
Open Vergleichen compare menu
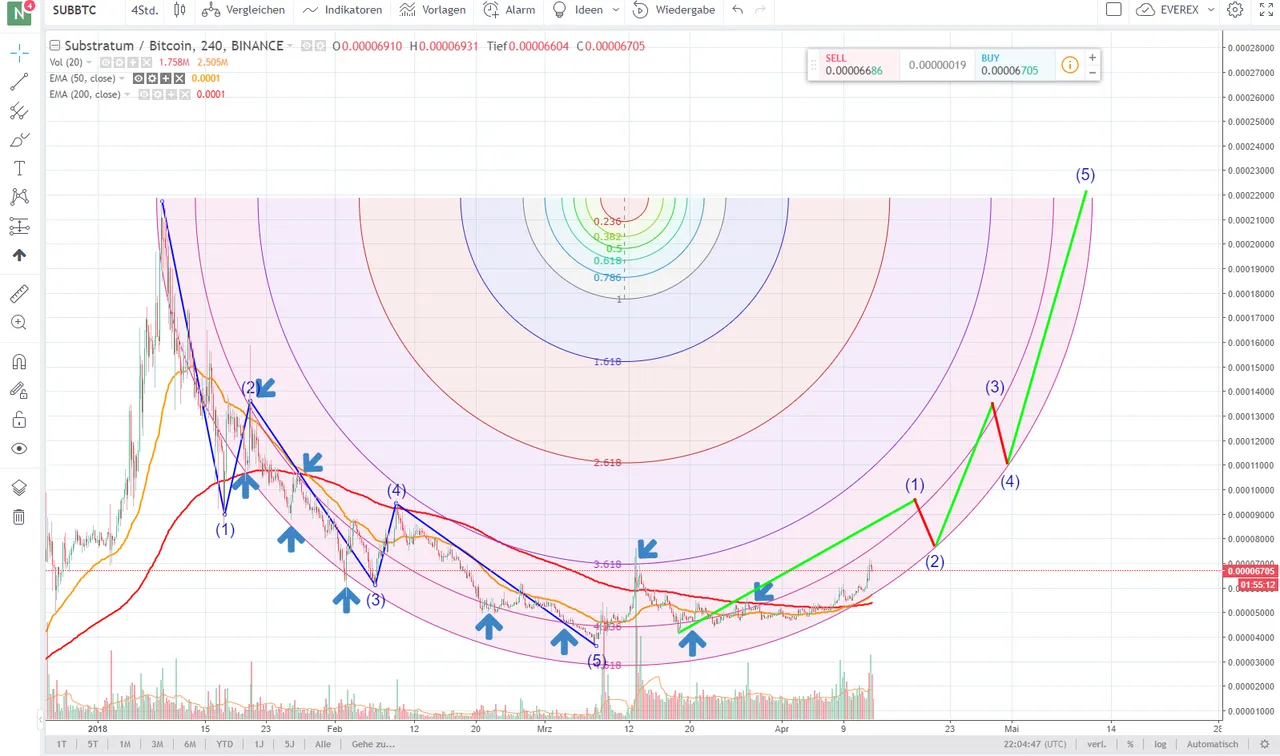[x=243, y=10]
